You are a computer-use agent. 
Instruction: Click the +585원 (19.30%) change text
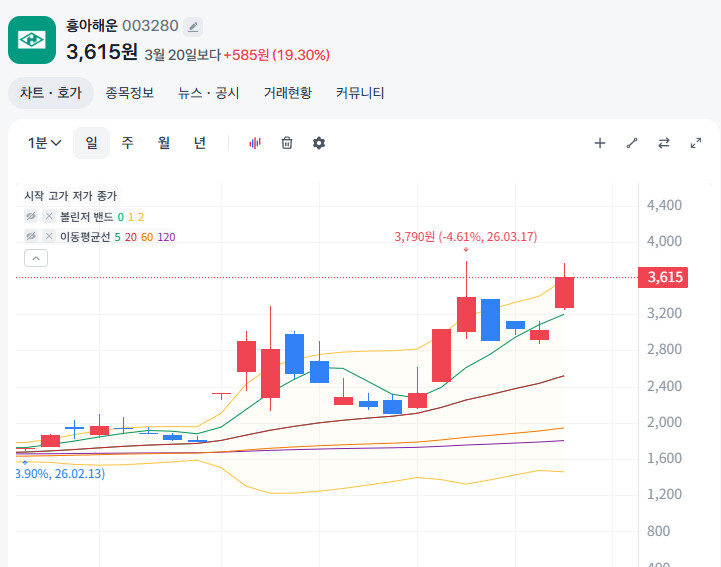(x=276, y=55)
